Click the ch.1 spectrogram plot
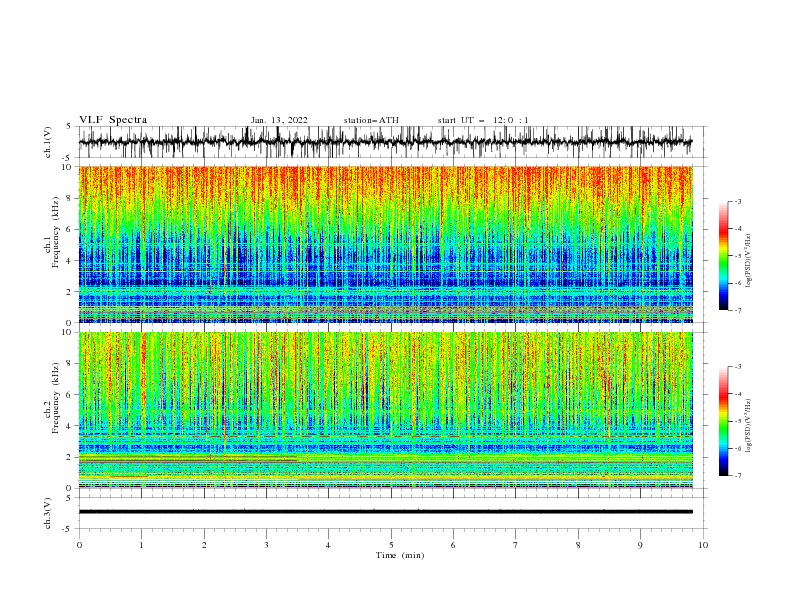The width and height of the screenshot is (792, 612). (x=386, y=244)
